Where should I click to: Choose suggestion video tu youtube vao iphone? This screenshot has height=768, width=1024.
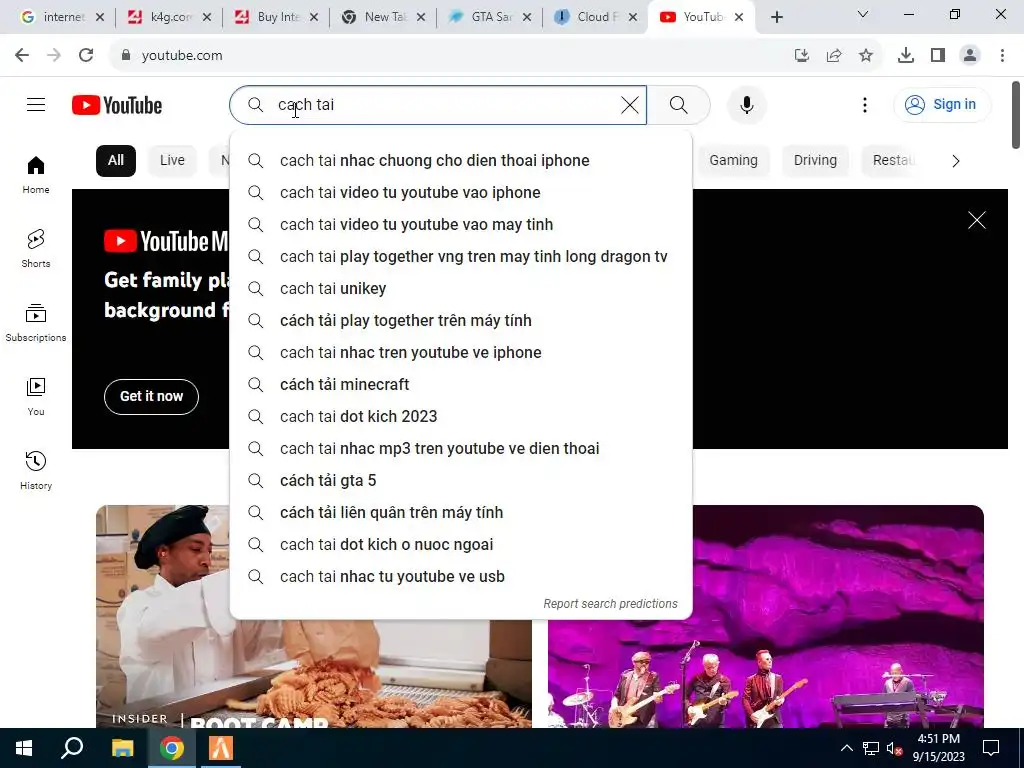(461, 193)
